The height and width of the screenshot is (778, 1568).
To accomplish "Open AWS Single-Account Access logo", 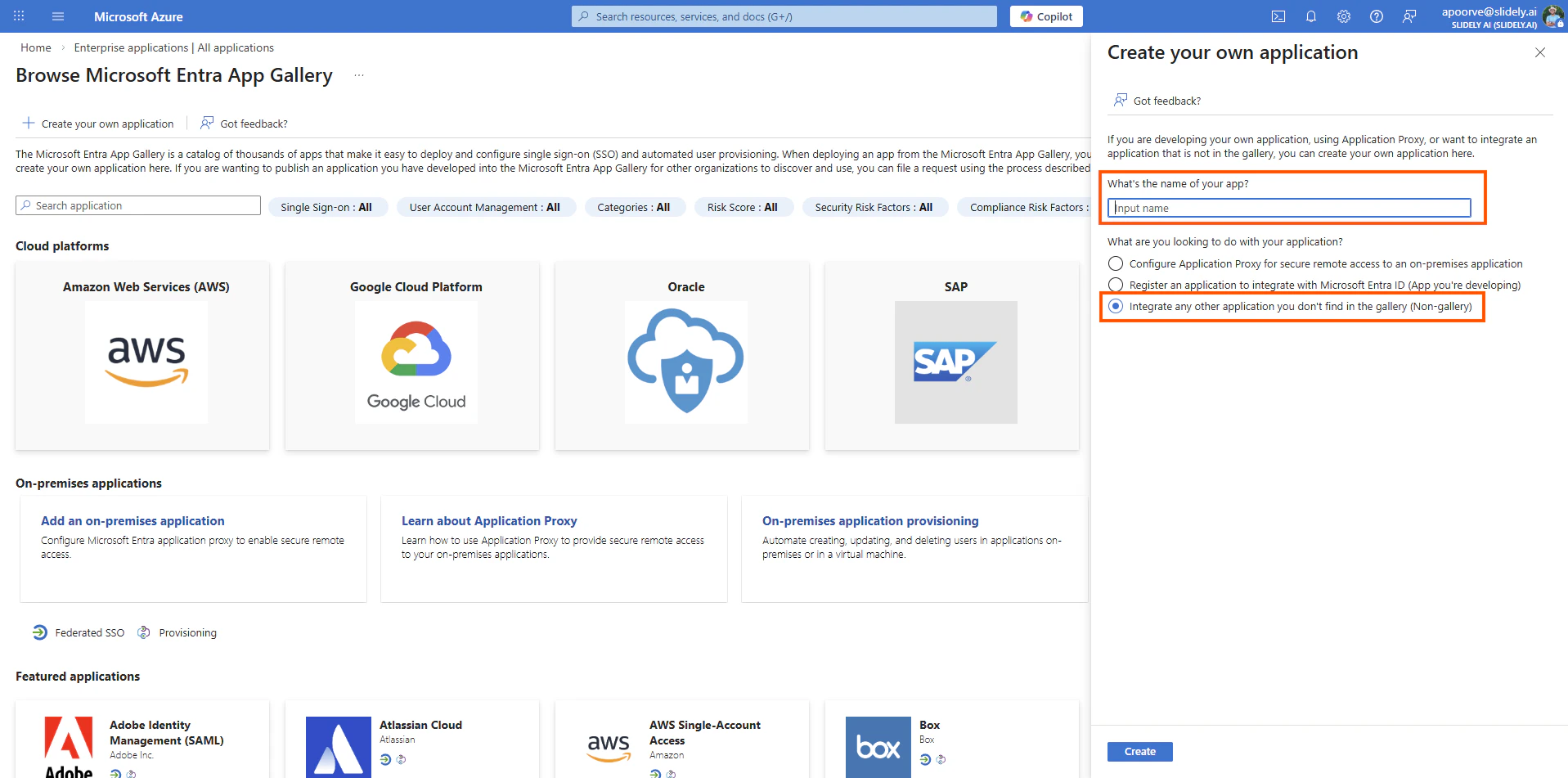I will click(609, 747).
